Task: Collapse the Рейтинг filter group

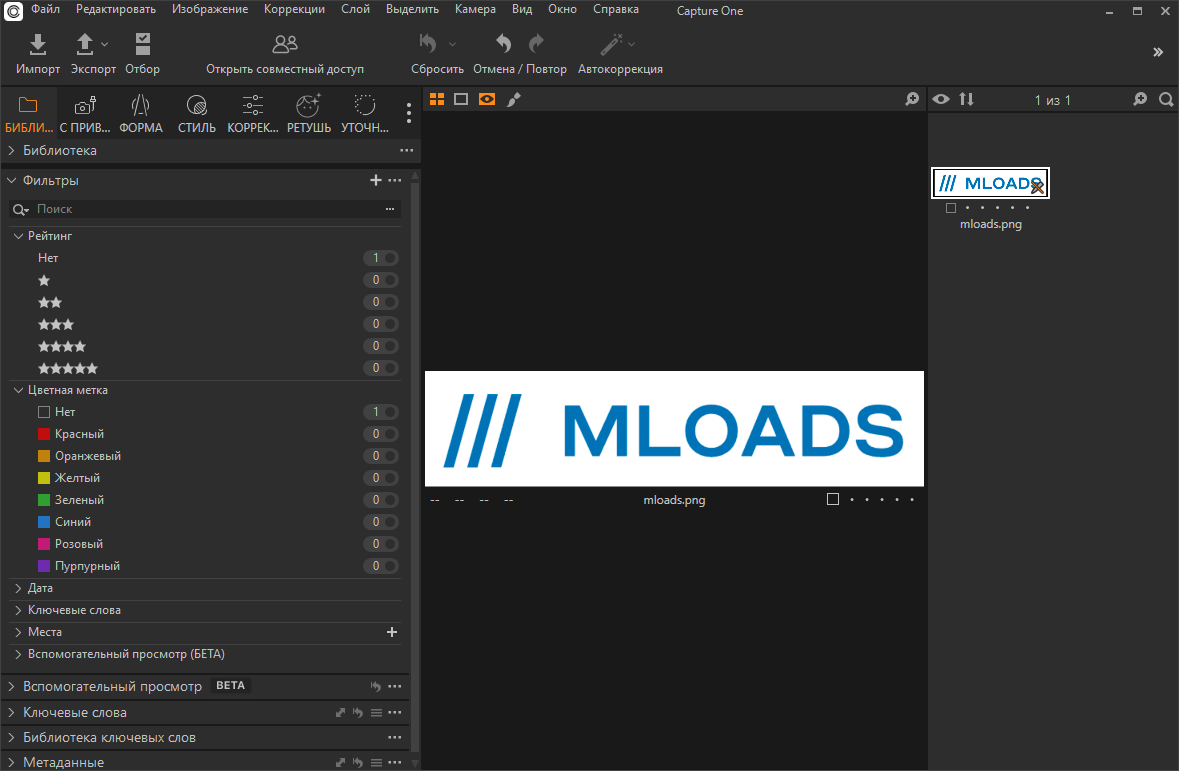Action: (x=18, y=236)
